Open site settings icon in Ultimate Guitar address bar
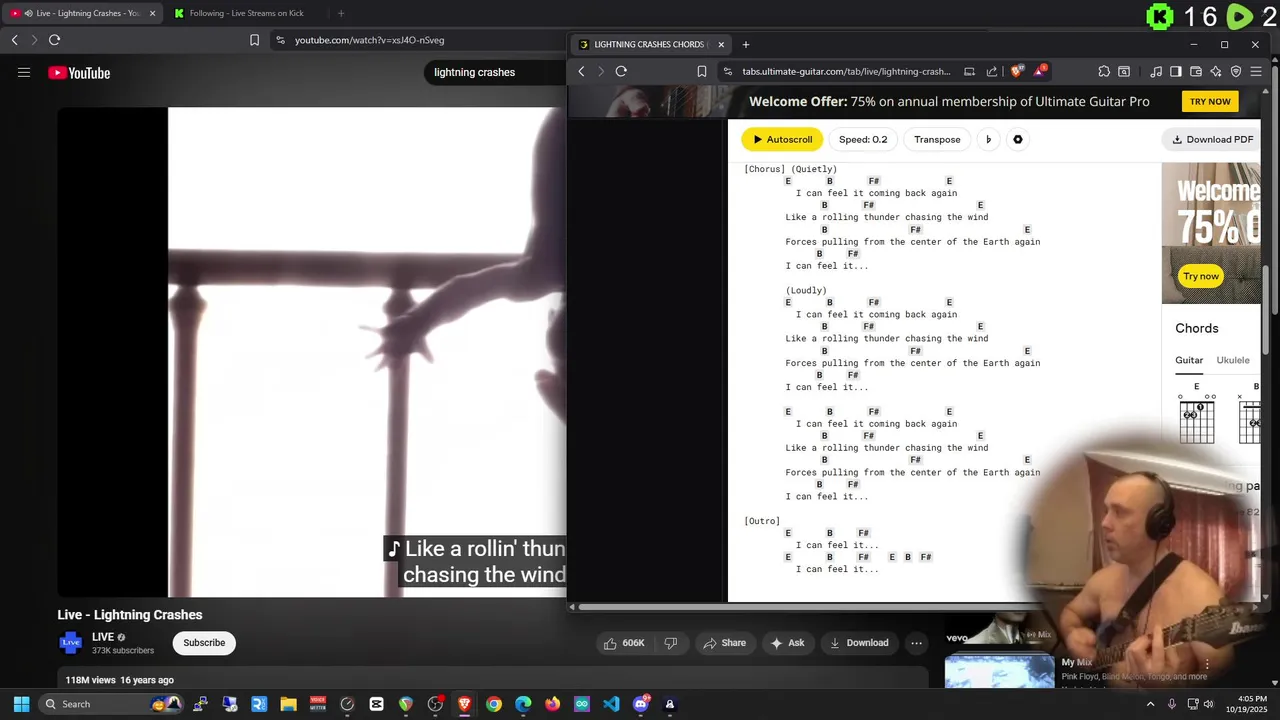 pyautogui.click(x=727, y=71)
